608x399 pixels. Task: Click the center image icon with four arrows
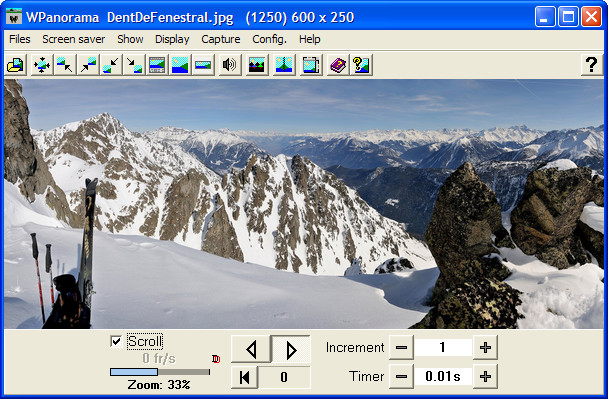42,64
